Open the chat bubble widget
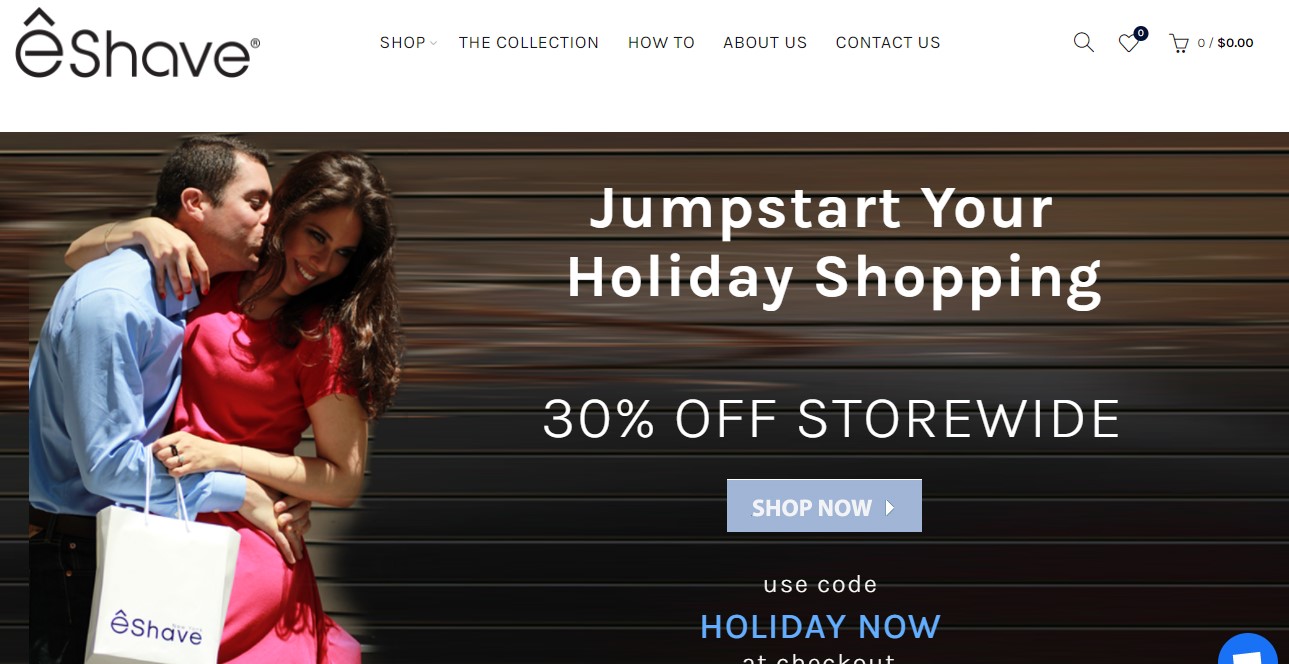1289x664 pixels. (1248, 649)
